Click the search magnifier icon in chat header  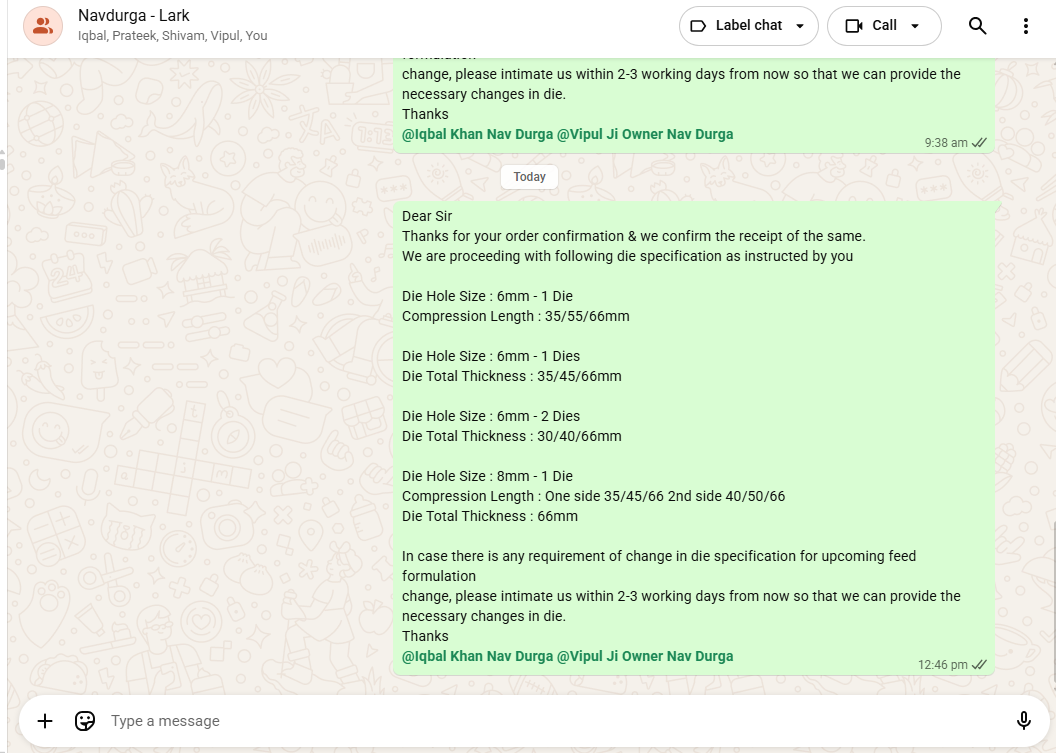pos(977,26)
